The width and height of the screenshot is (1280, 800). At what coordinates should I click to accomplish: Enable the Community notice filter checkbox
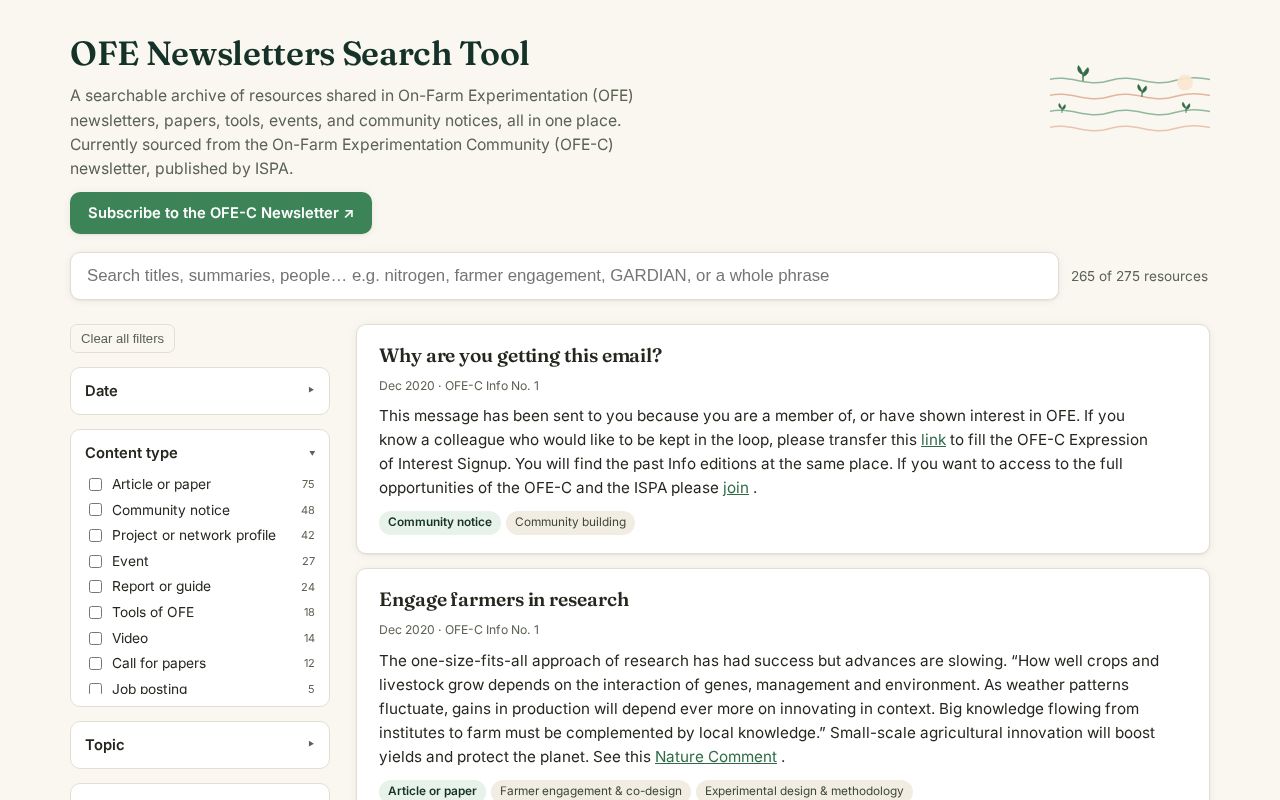pos(95,510)
